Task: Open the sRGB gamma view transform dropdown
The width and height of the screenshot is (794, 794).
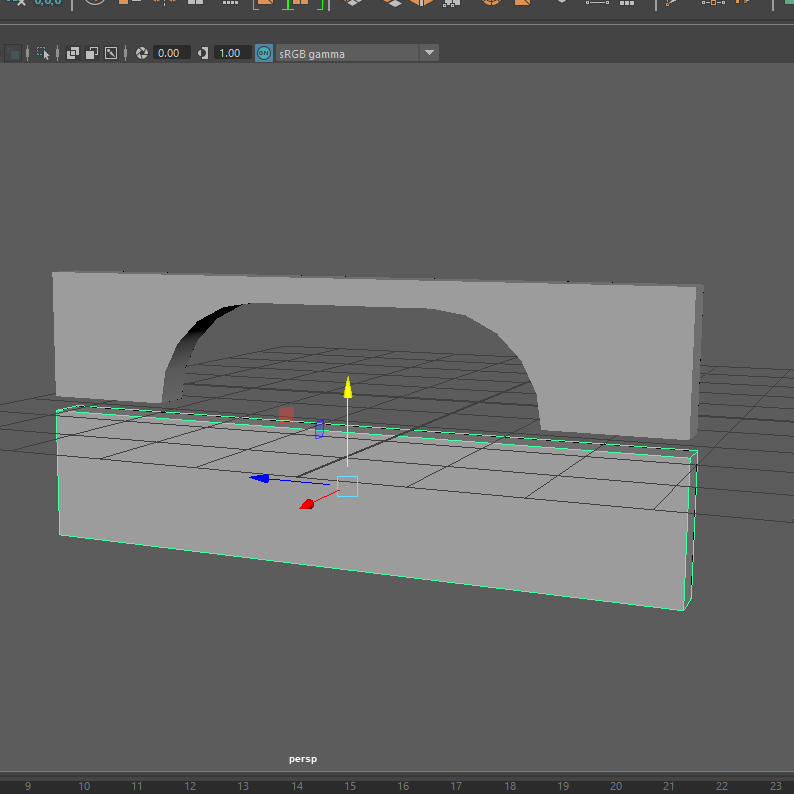Action: [x=429, y=53]
